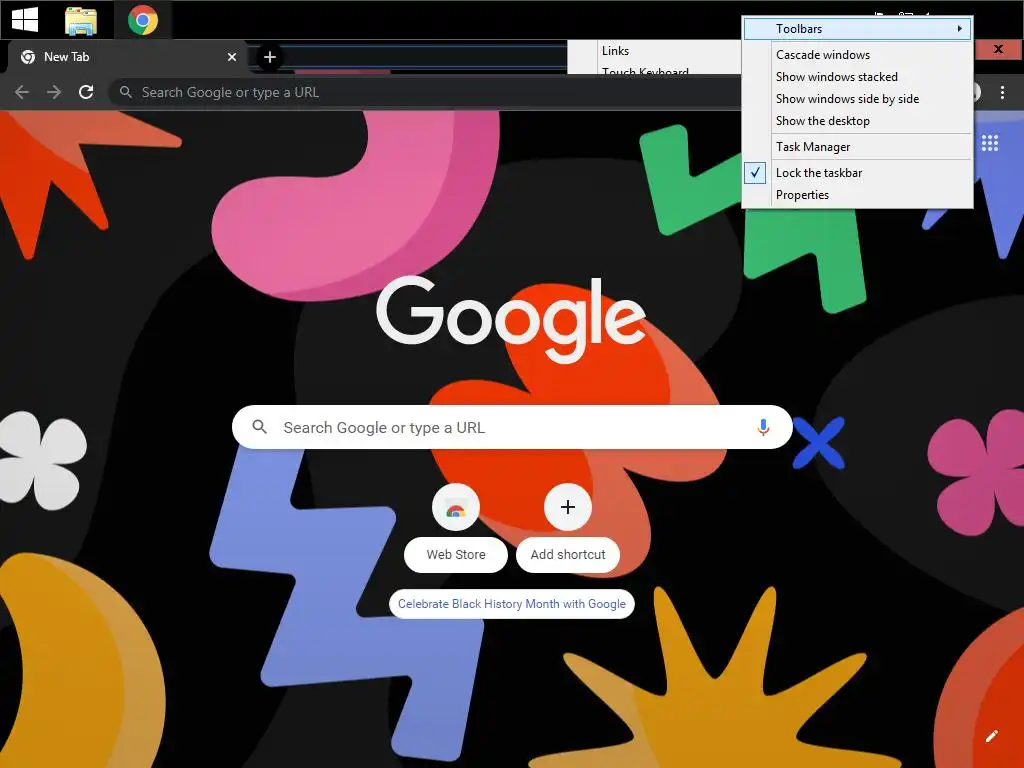Select Cascade windows
Image resolution: width=1024 pixels, height=768 pixels.
tap(857, 55)
